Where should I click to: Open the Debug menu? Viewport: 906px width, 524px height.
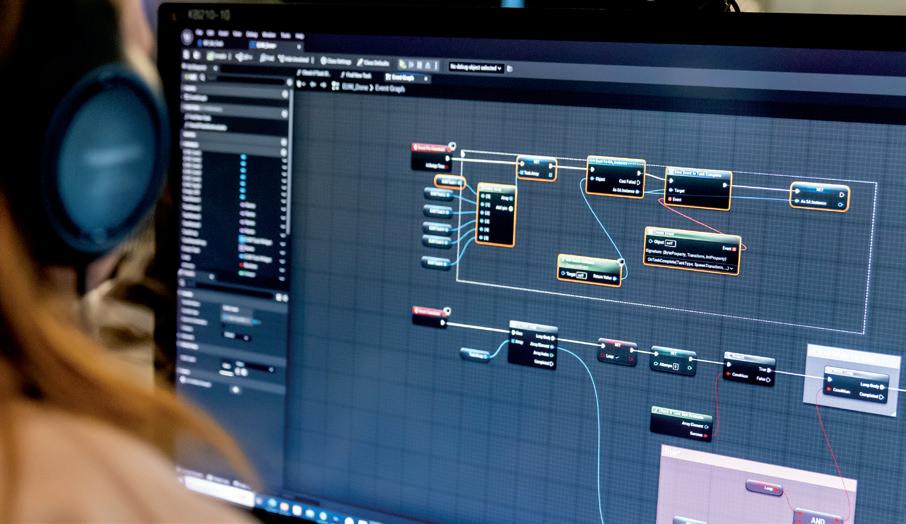(x=251, y=34)
